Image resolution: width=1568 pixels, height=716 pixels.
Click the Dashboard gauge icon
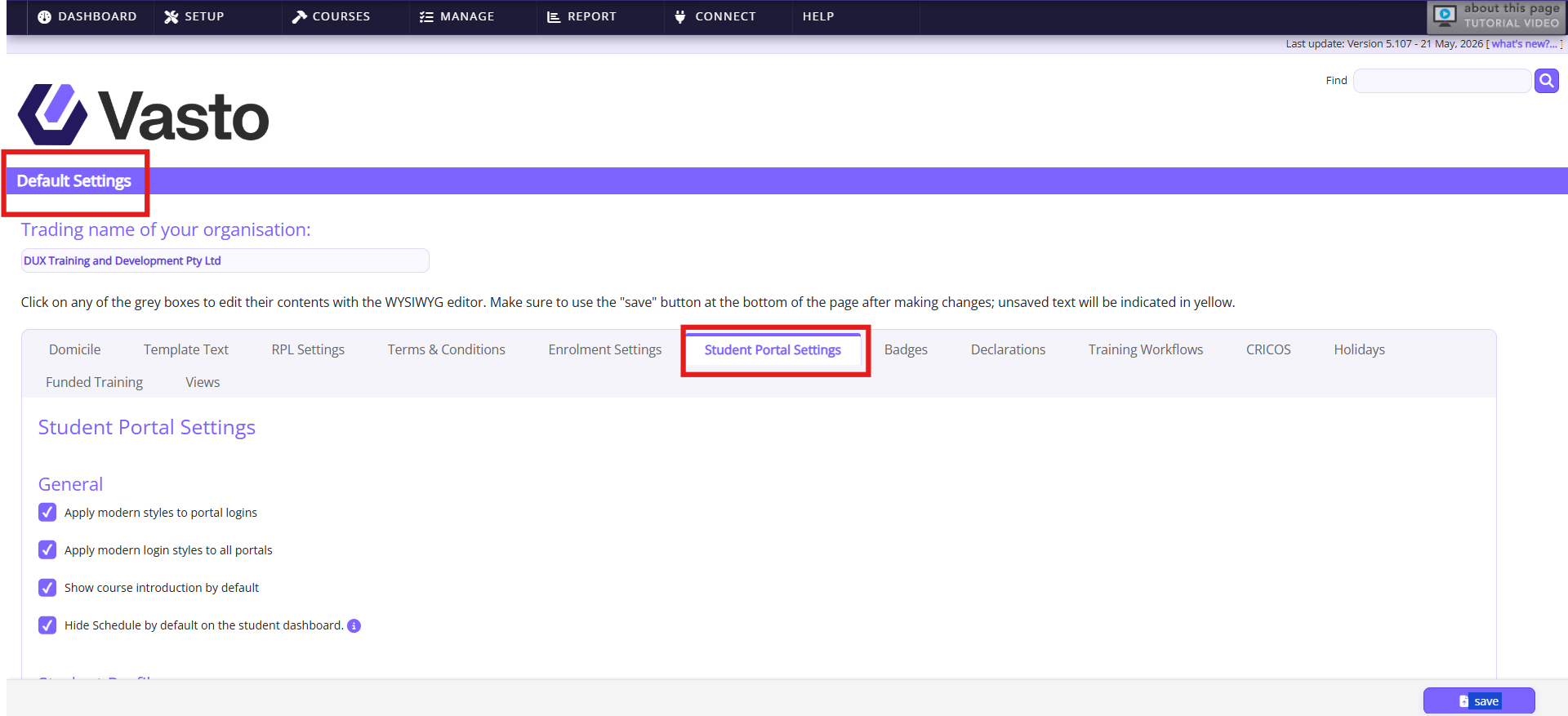click(45, 16)
